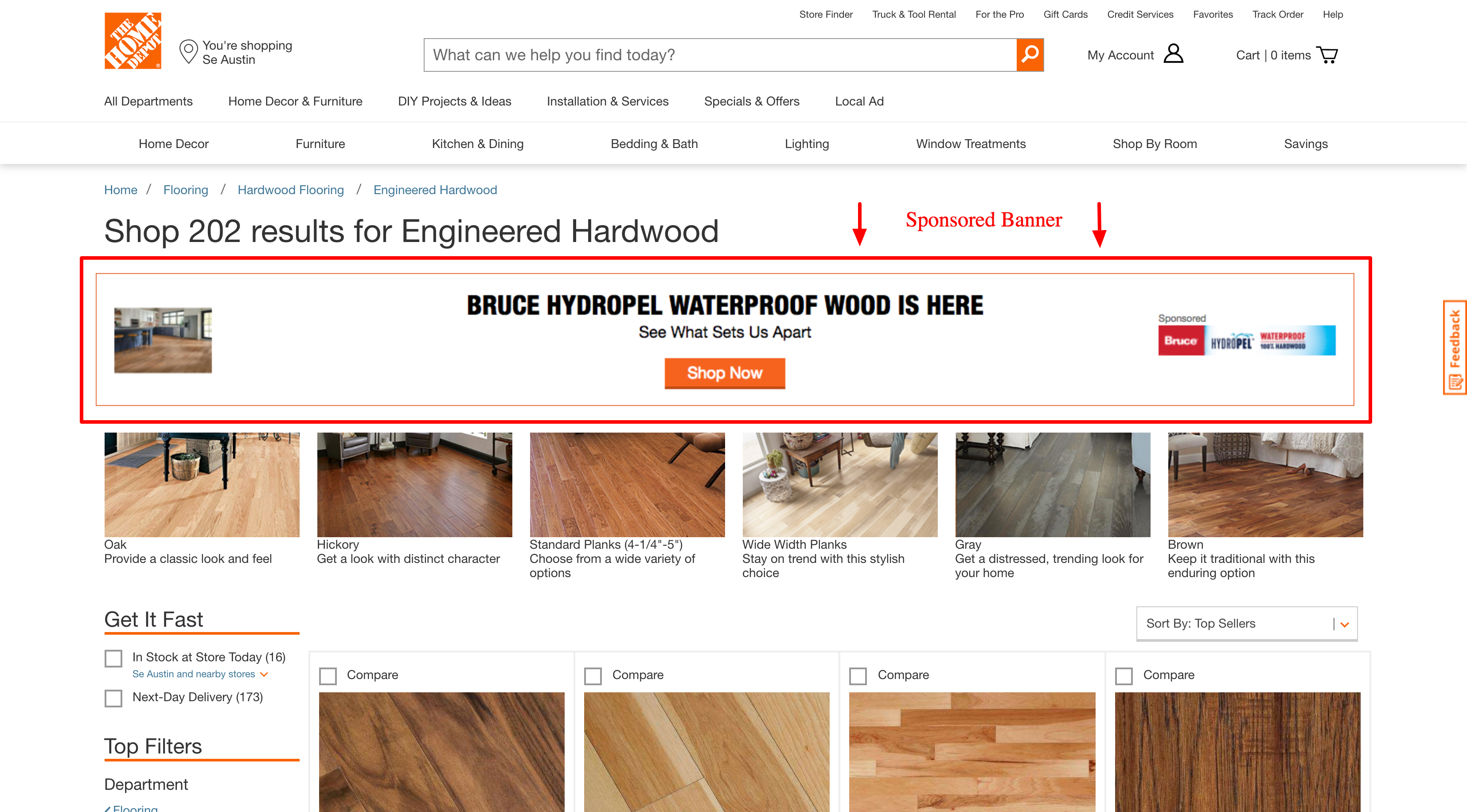Open the shopping cart icon

coord(1327,55)
